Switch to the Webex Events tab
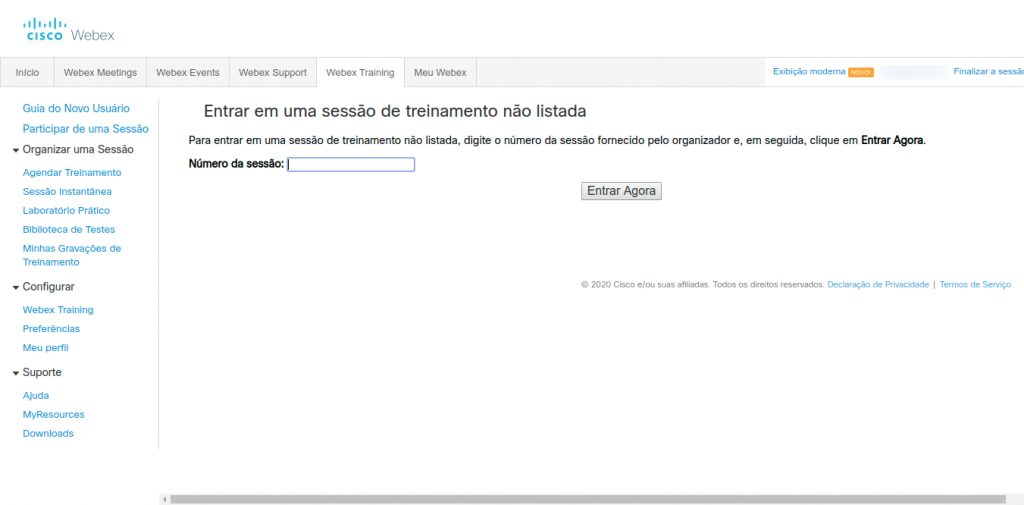This screenshot has width=1024, height=505. 187,73
